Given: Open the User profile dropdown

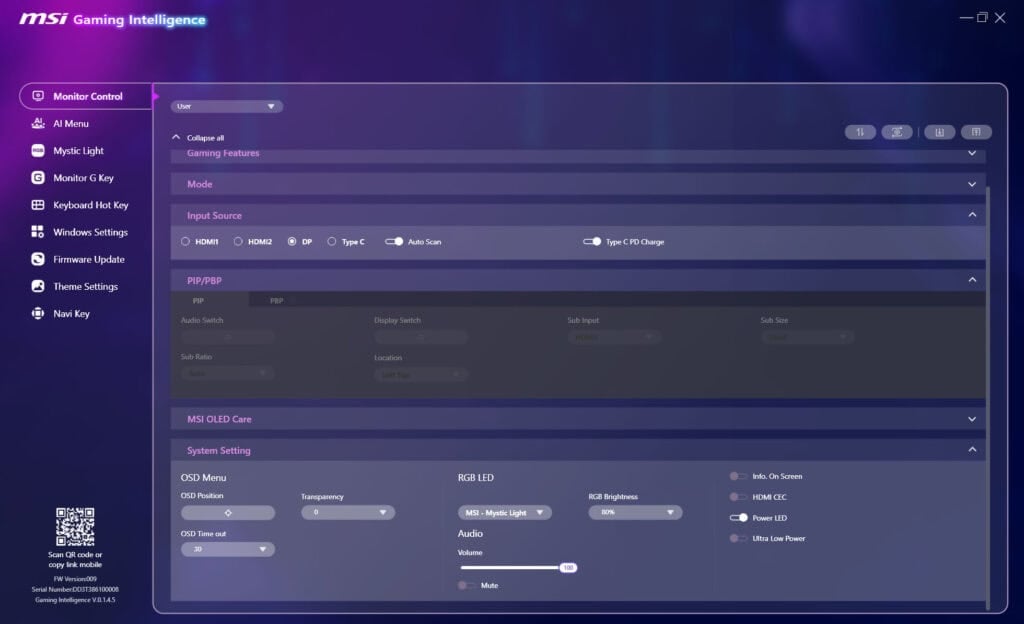Looking at the screenshot, I should point(227,106).
